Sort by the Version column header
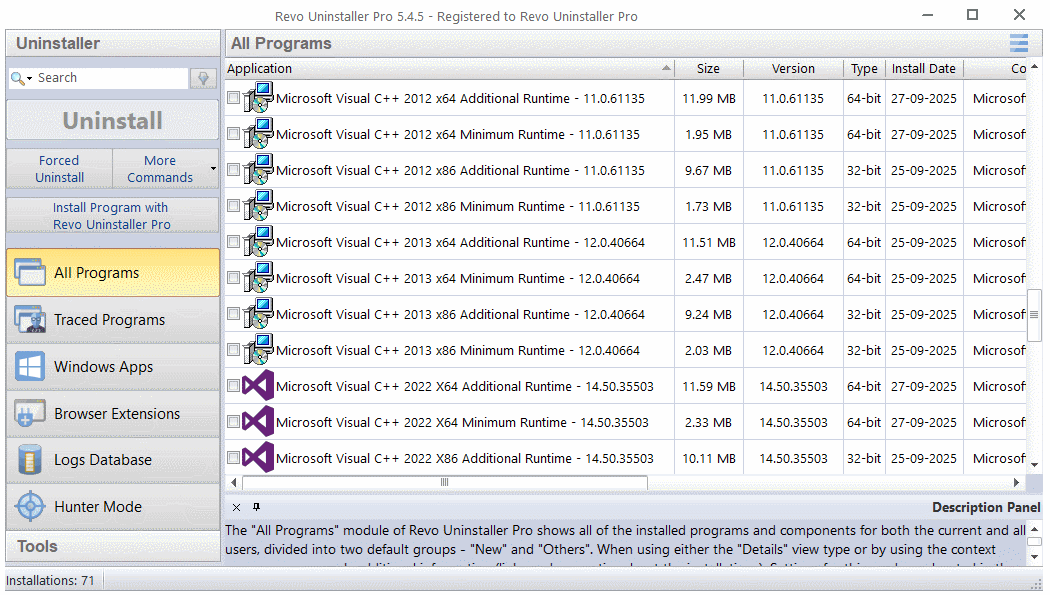 tap(794, 68)
